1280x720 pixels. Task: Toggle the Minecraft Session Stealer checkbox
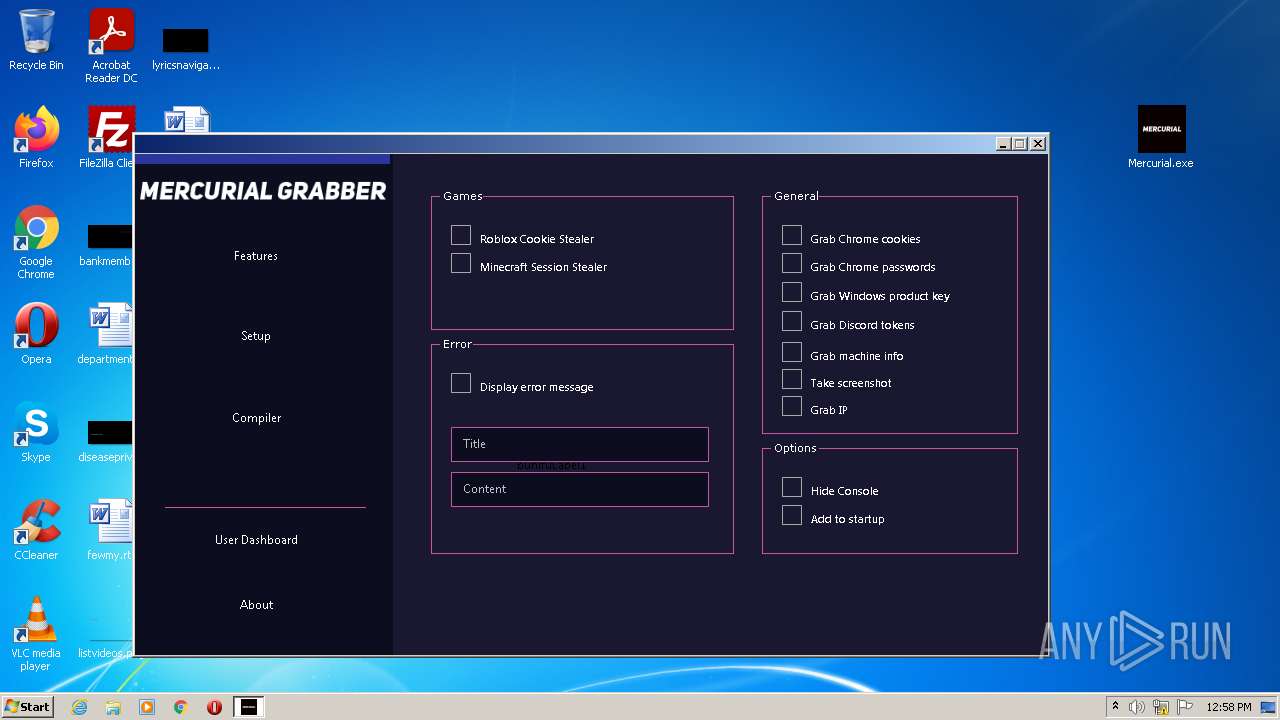coord(461,264)
